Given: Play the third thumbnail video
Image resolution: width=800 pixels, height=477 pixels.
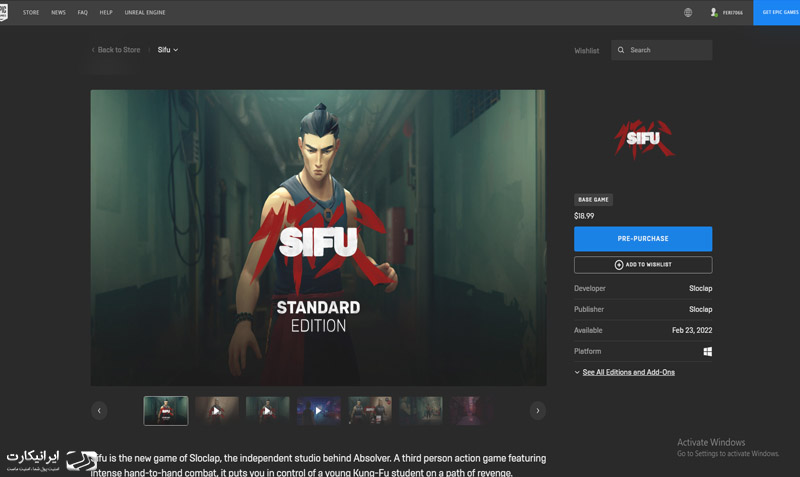Looking at the screenshot, I should coord(267,411).
